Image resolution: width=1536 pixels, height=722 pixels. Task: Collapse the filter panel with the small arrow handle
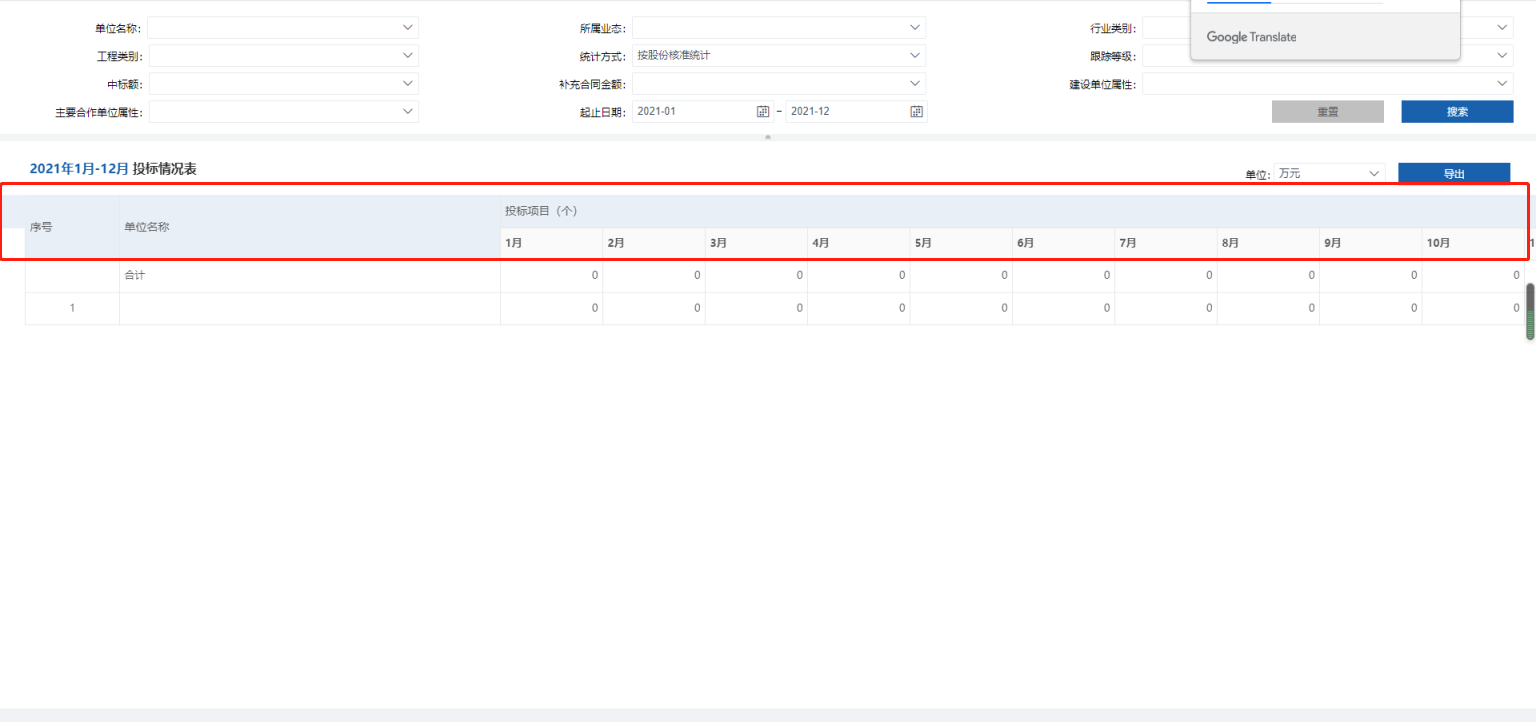click(x=768, y=137)
